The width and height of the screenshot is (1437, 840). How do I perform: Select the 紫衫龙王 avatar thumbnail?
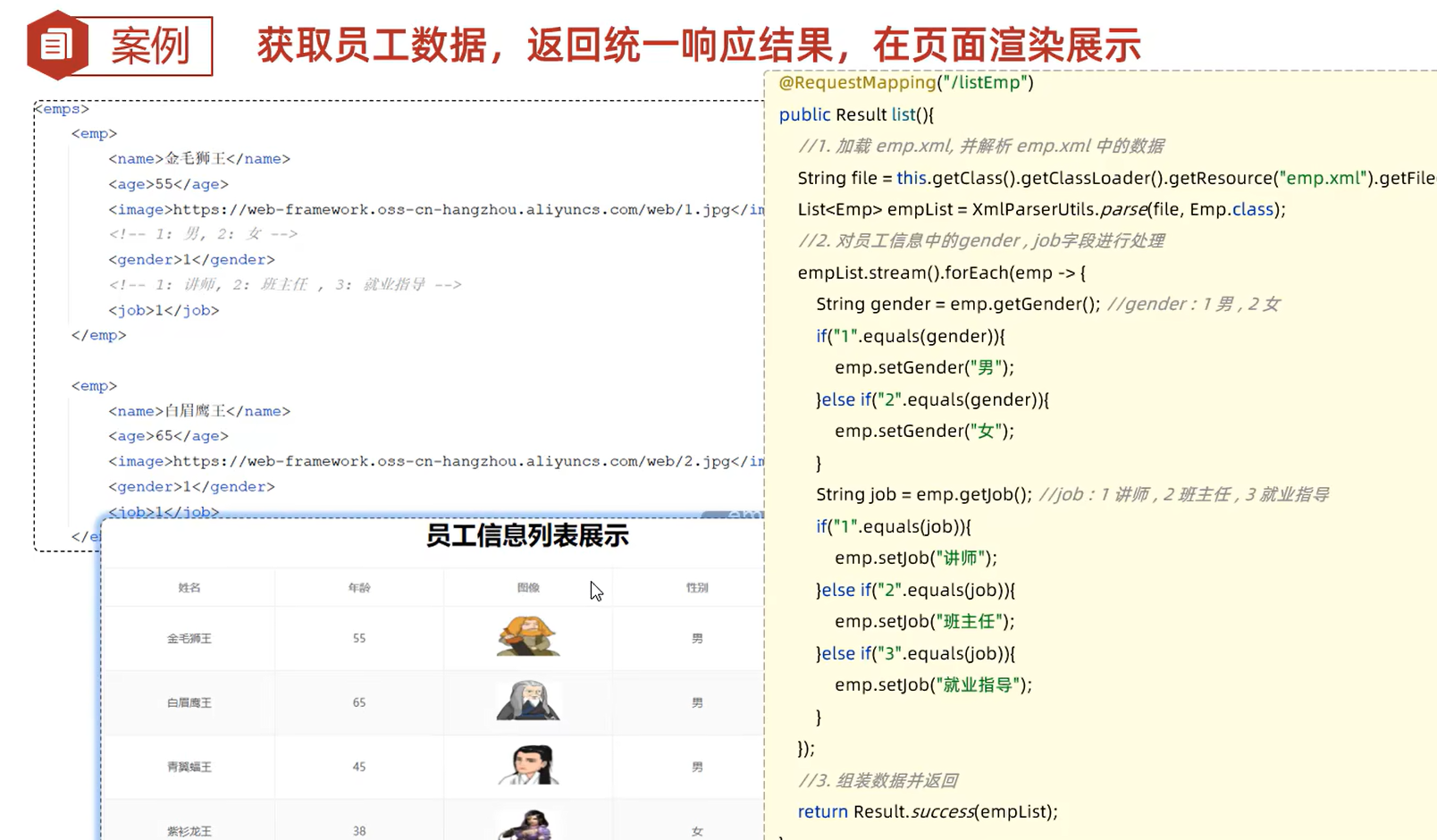pyautogui.click(x=527, y=826)
